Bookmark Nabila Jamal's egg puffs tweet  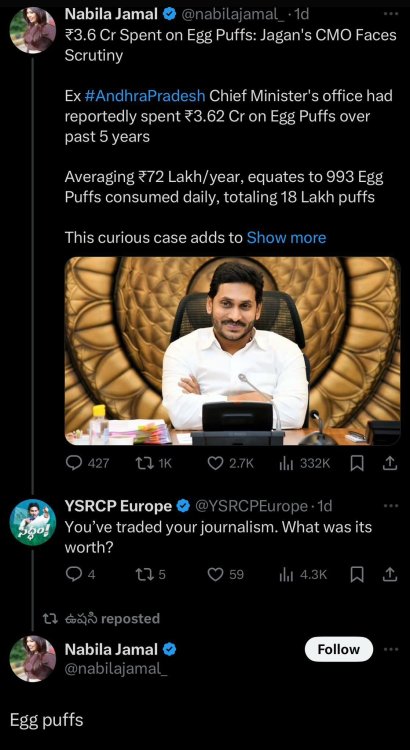coord(357,463)
